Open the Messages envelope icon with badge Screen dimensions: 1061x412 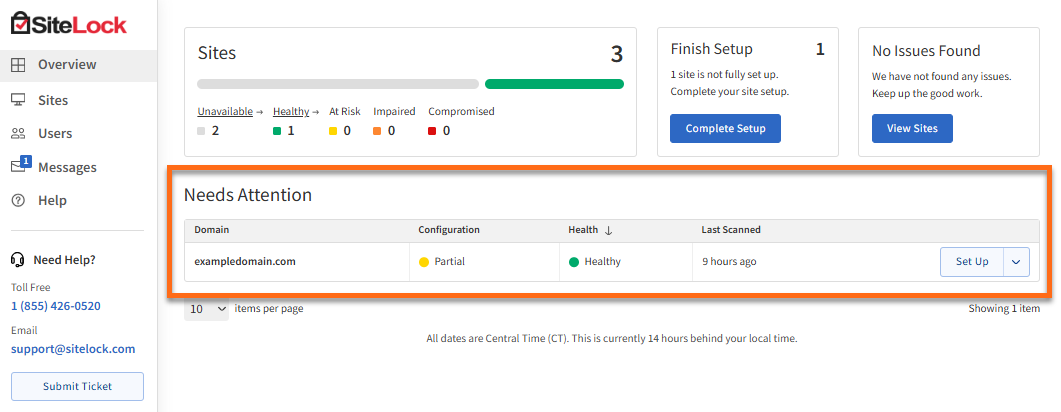point(19,166)
